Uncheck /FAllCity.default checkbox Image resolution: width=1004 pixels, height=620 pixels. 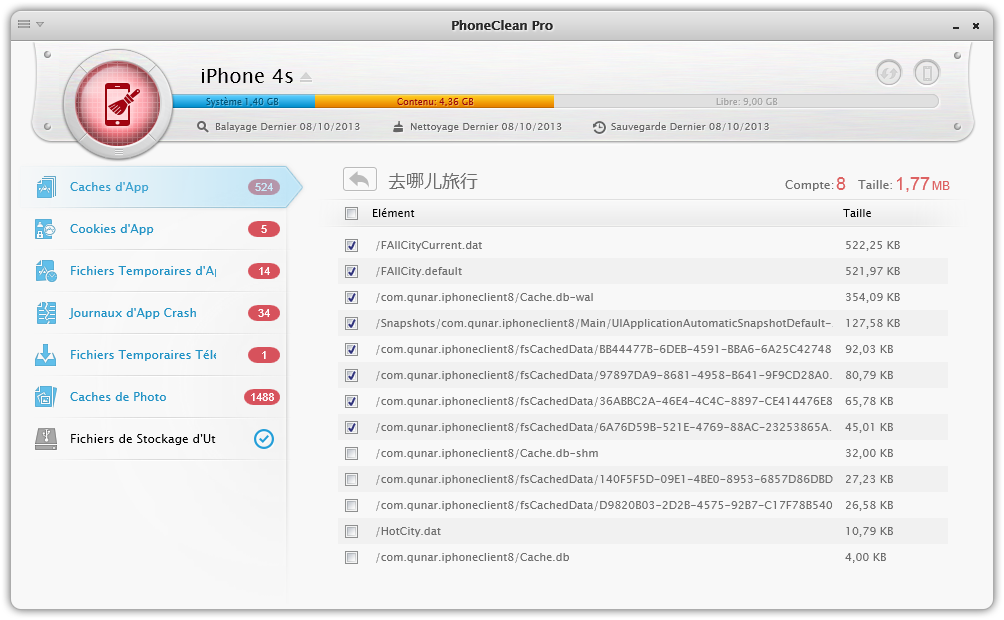point(352,272)
